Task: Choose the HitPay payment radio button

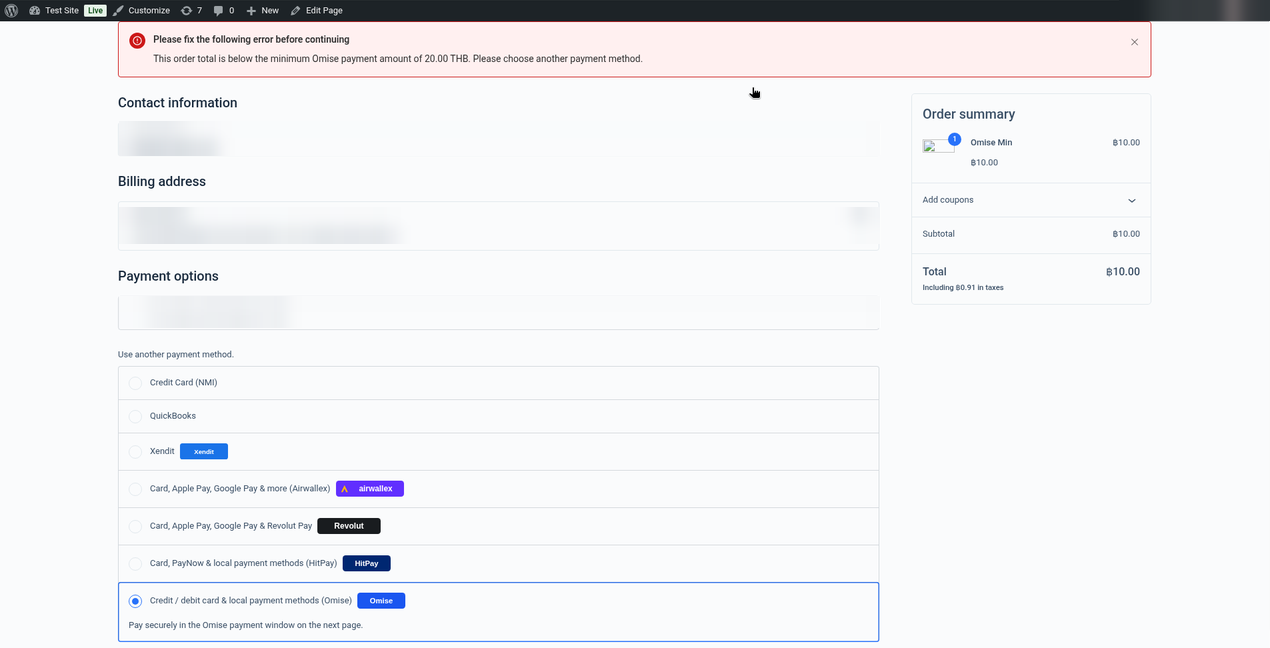Action: tap(135, 564)
